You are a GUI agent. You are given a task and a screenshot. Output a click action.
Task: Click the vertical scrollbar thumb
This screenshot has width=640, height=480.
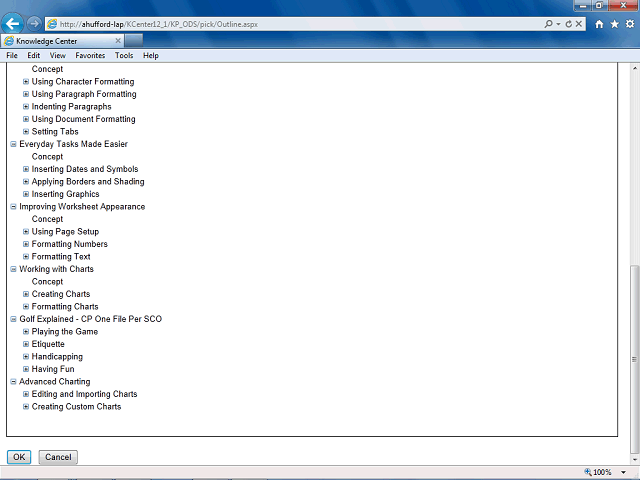pos(634,359)
